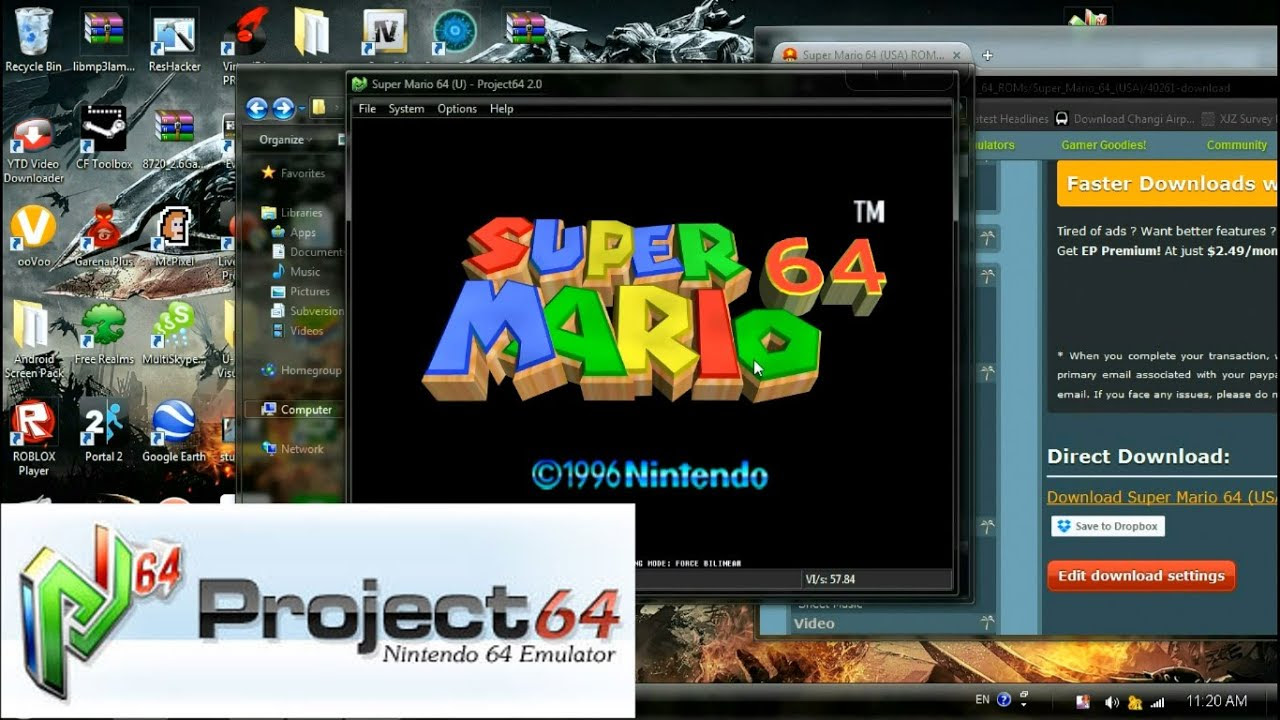Open the Android Screen Pack folder
This screenshot has width=1280, height=720.
tap(33, 338)
